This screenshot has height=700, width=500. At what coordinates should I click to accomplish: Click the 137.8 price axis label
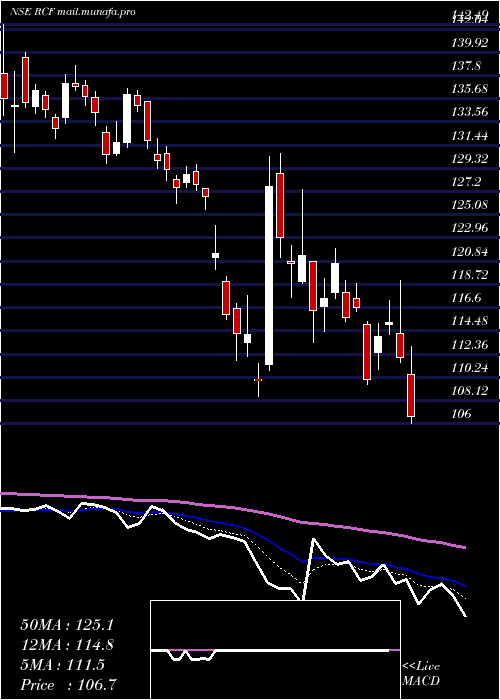pyautogui.click(x=466, y=66)
